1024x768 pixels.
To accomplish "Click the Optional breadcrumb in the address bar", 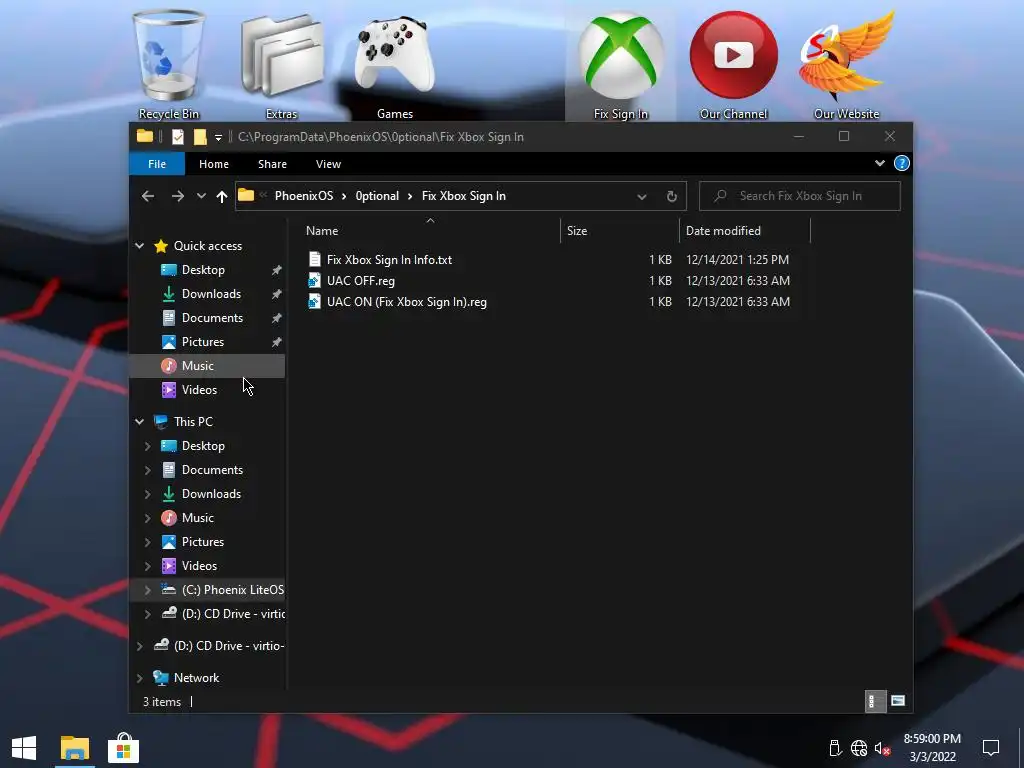I will [x=377, y=196].
